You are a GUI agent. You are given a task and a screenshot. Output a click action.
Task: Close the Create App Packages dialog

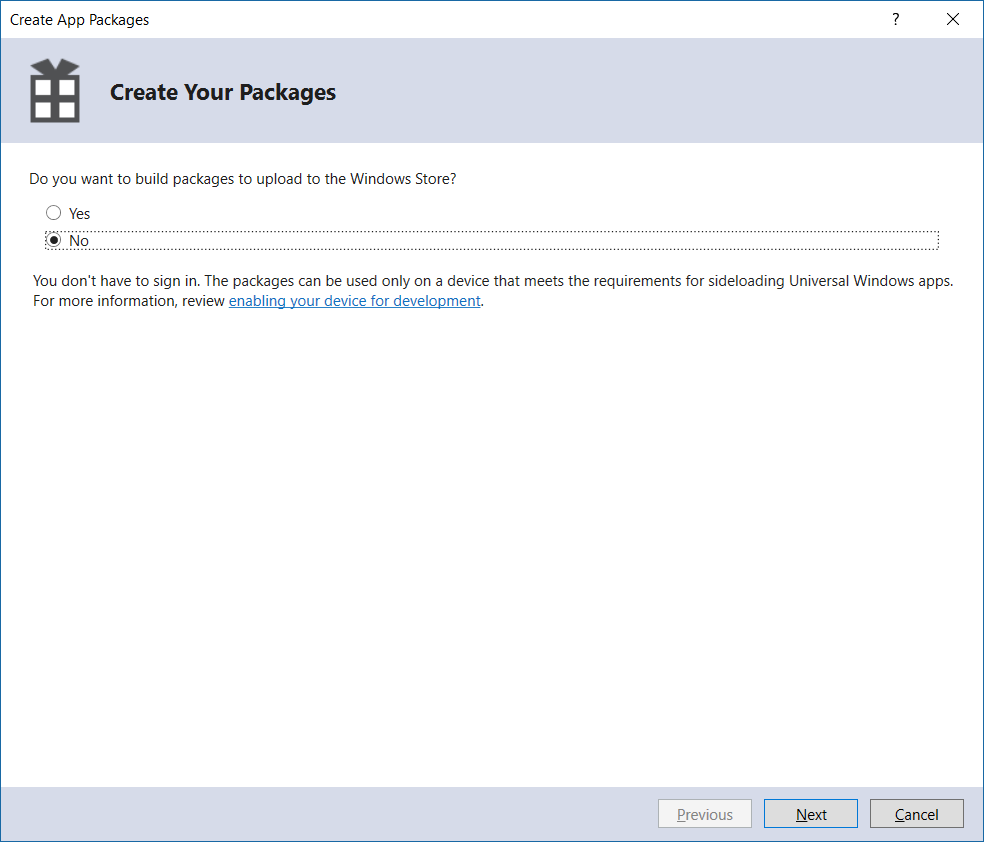[x=952, y=19]
